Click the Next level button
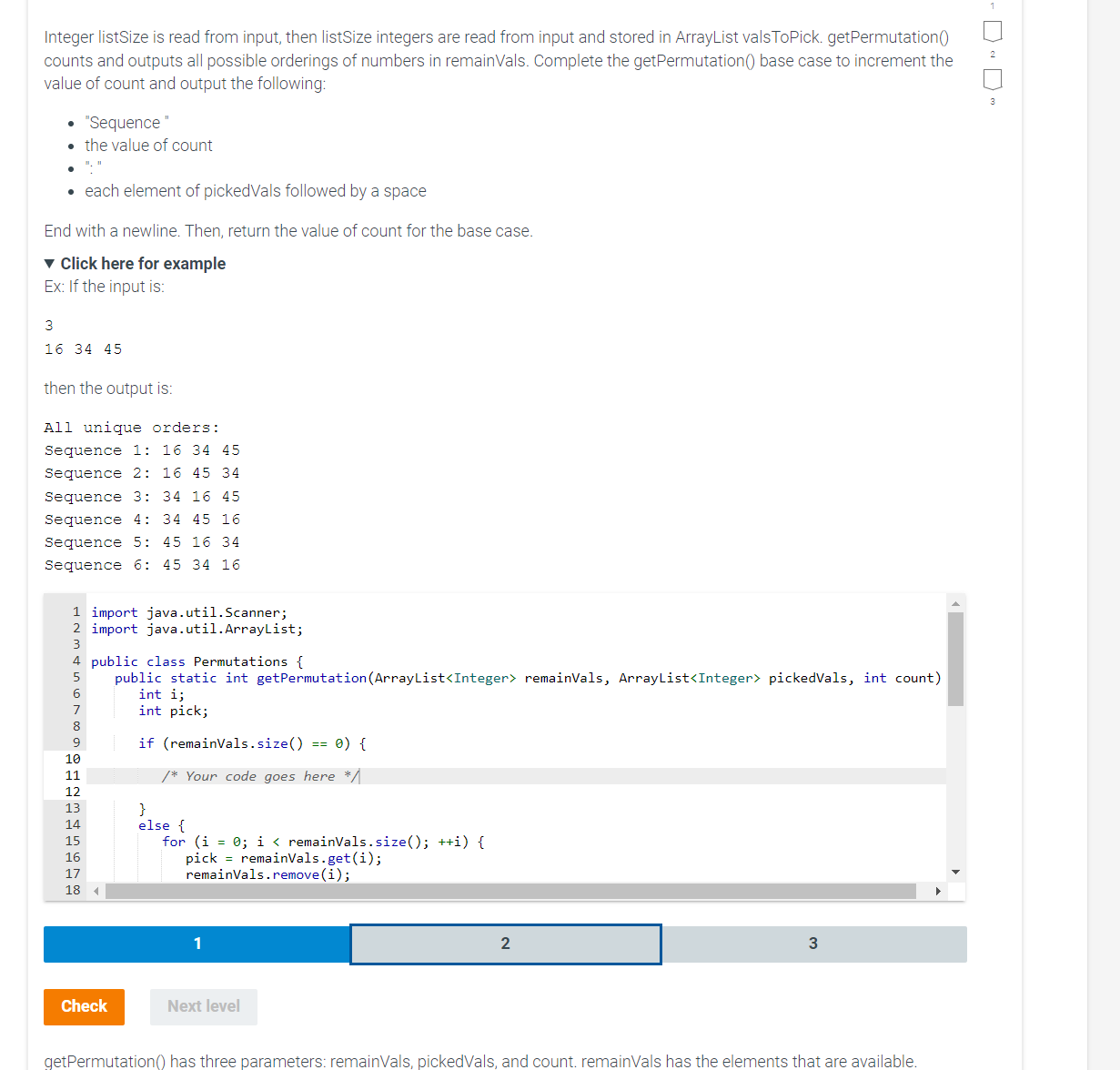 (203, 1006)
